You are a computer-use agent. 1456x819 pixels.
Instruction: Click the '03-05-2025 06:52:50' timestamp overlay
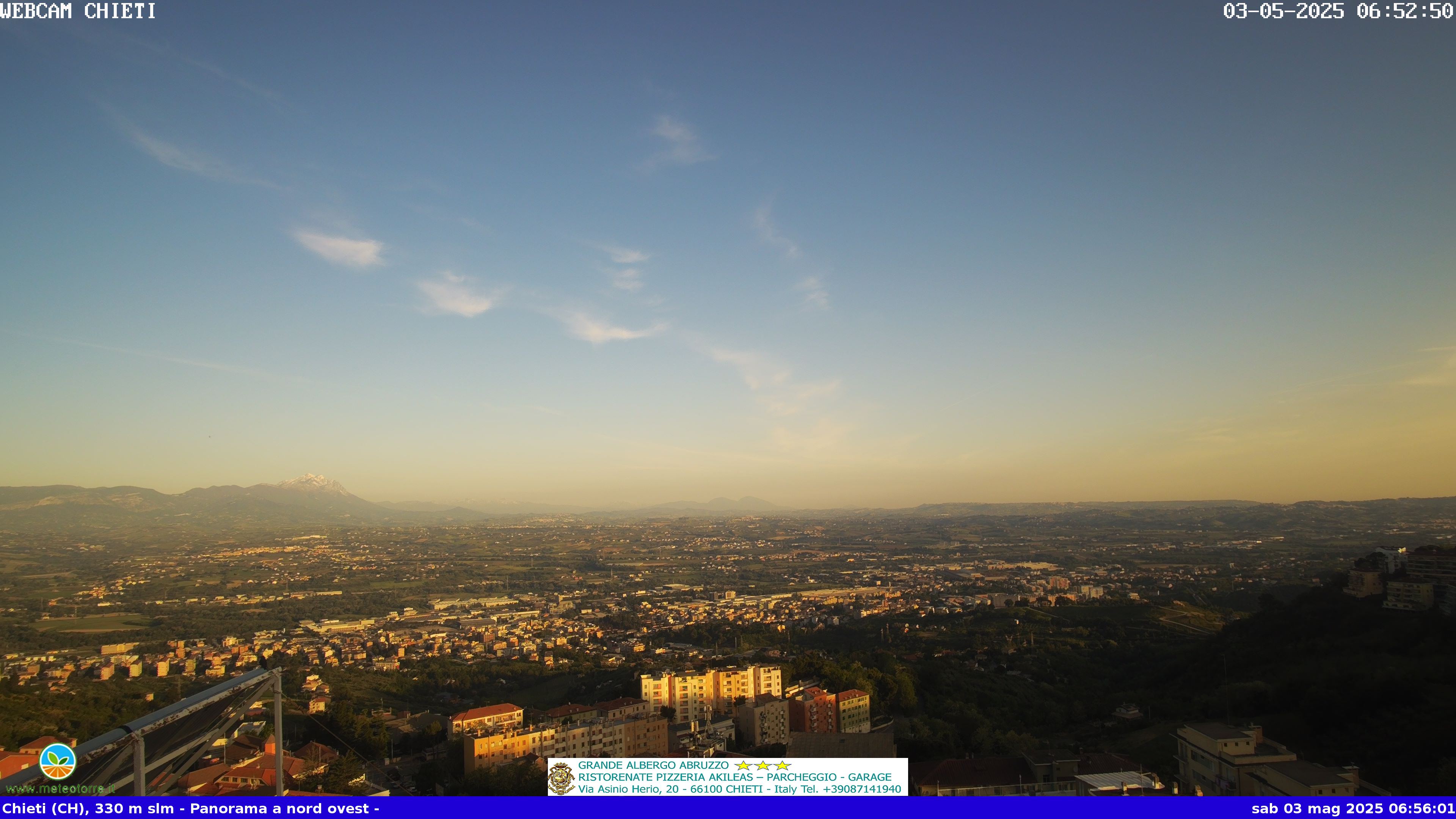pyautogui.click(x=1338, y=11)
